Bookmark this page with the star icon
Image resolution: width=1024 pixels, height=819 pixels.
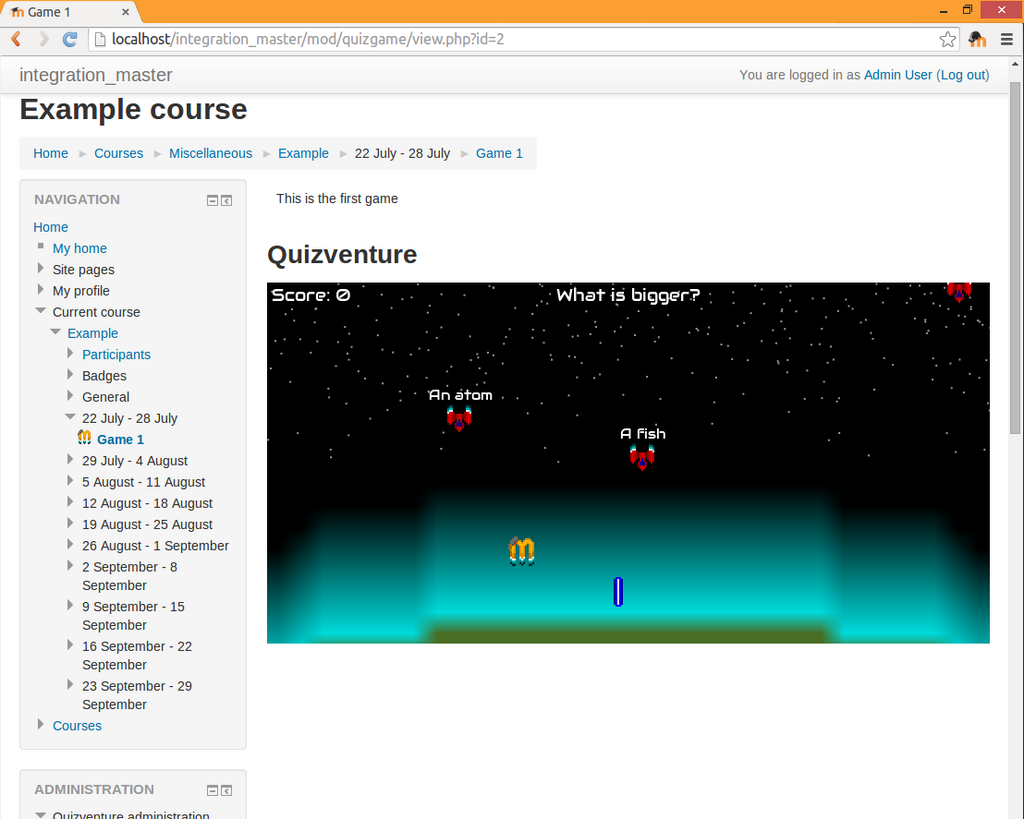947,39
